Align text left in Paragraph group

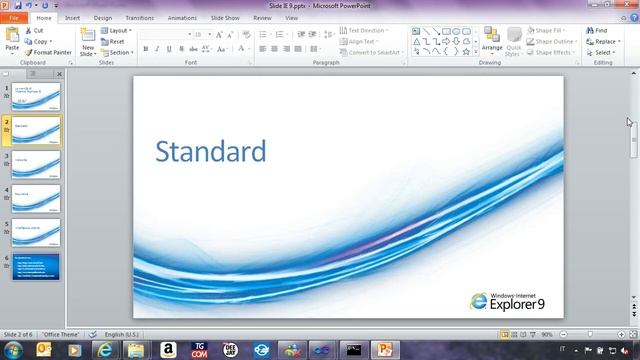pos(262,49)
